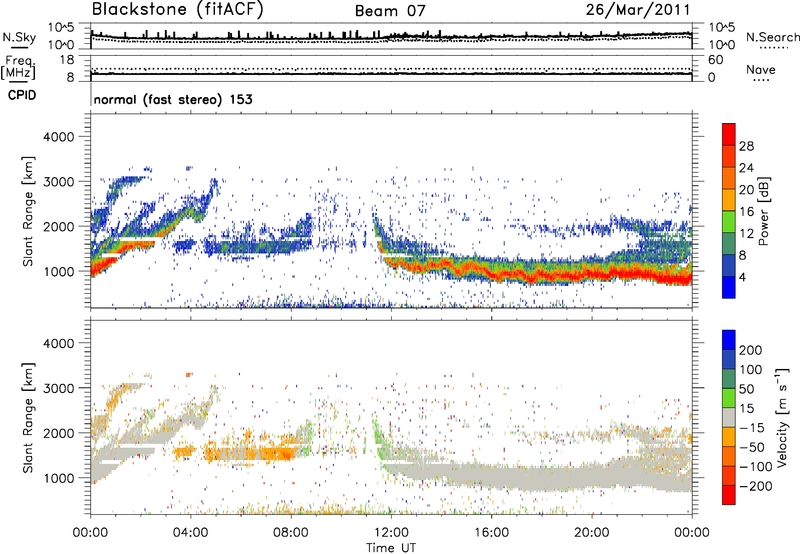Click the -15 tick on velocity scale
Viewport: 800px width, 554px height.
coord(751,427)
